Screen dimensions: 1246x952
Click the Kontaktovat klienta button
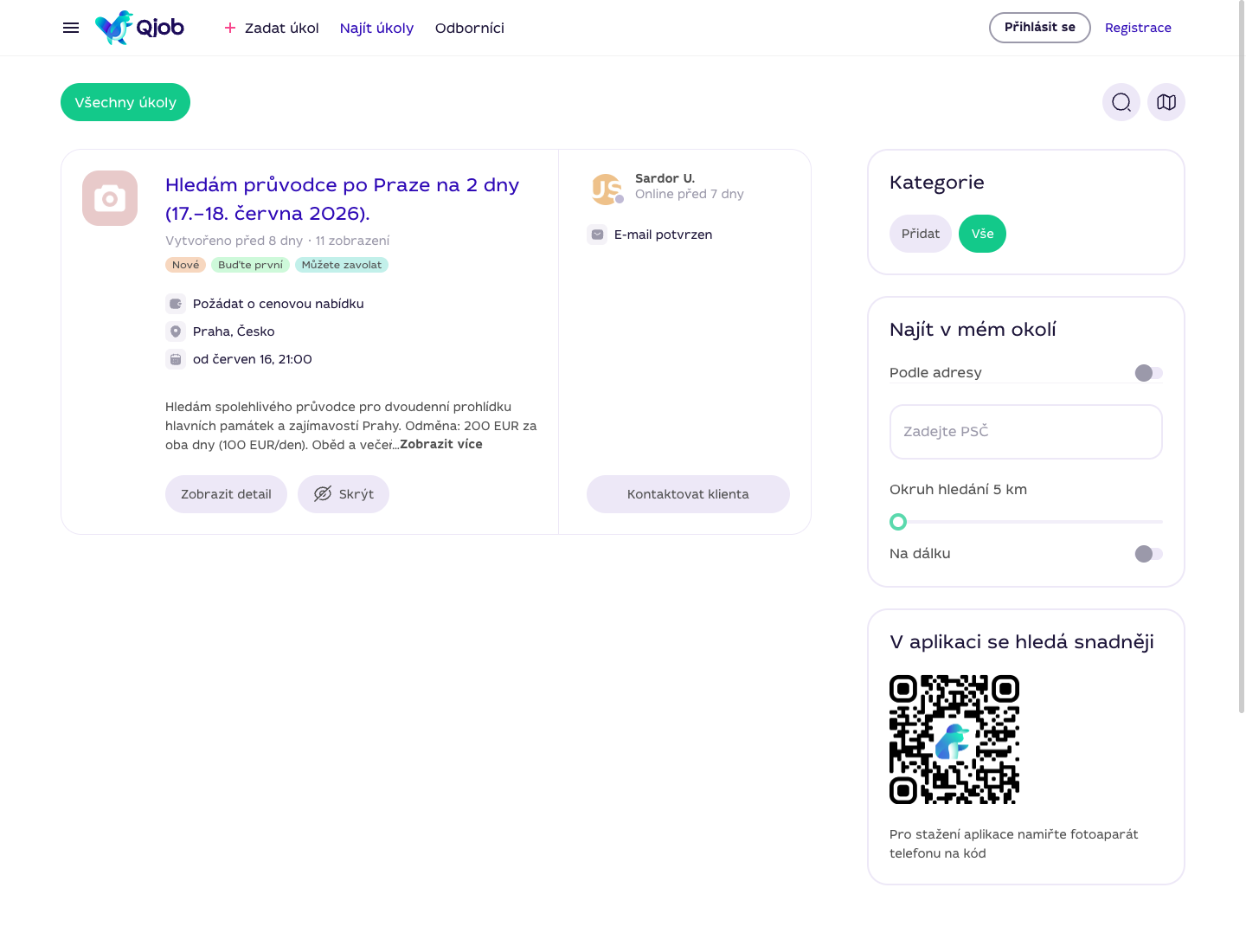[688, 494]
